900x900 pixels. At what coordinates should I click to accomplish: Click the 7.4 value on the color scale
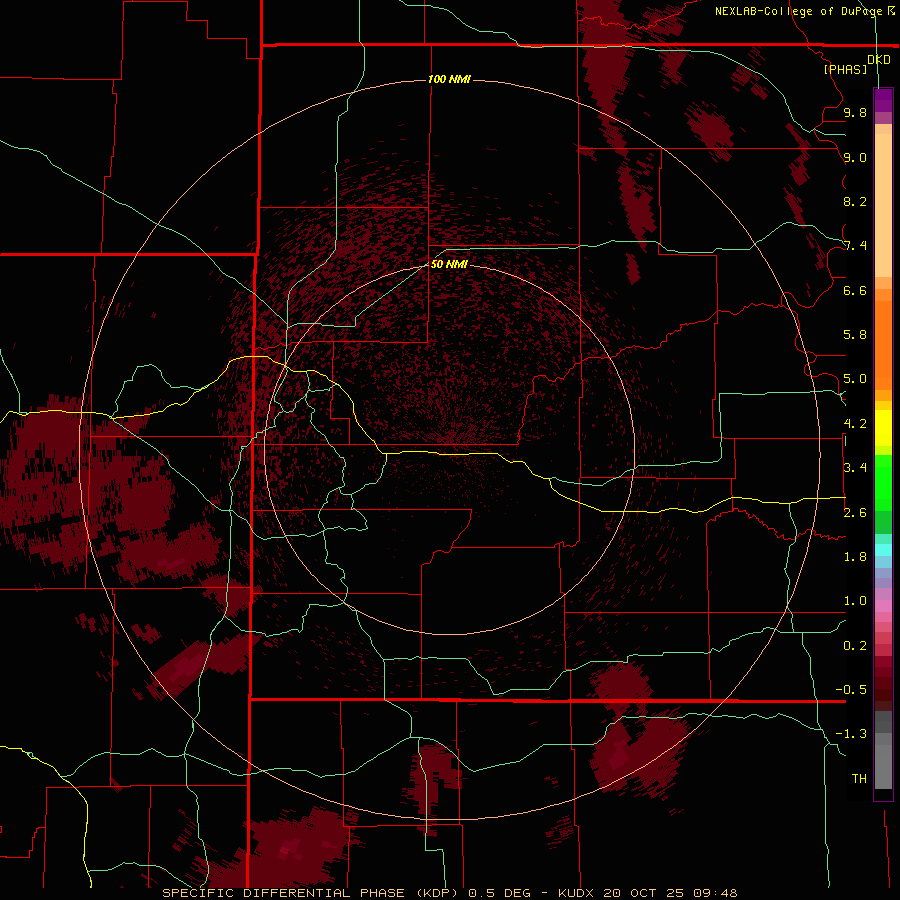[x=855, y=246]
